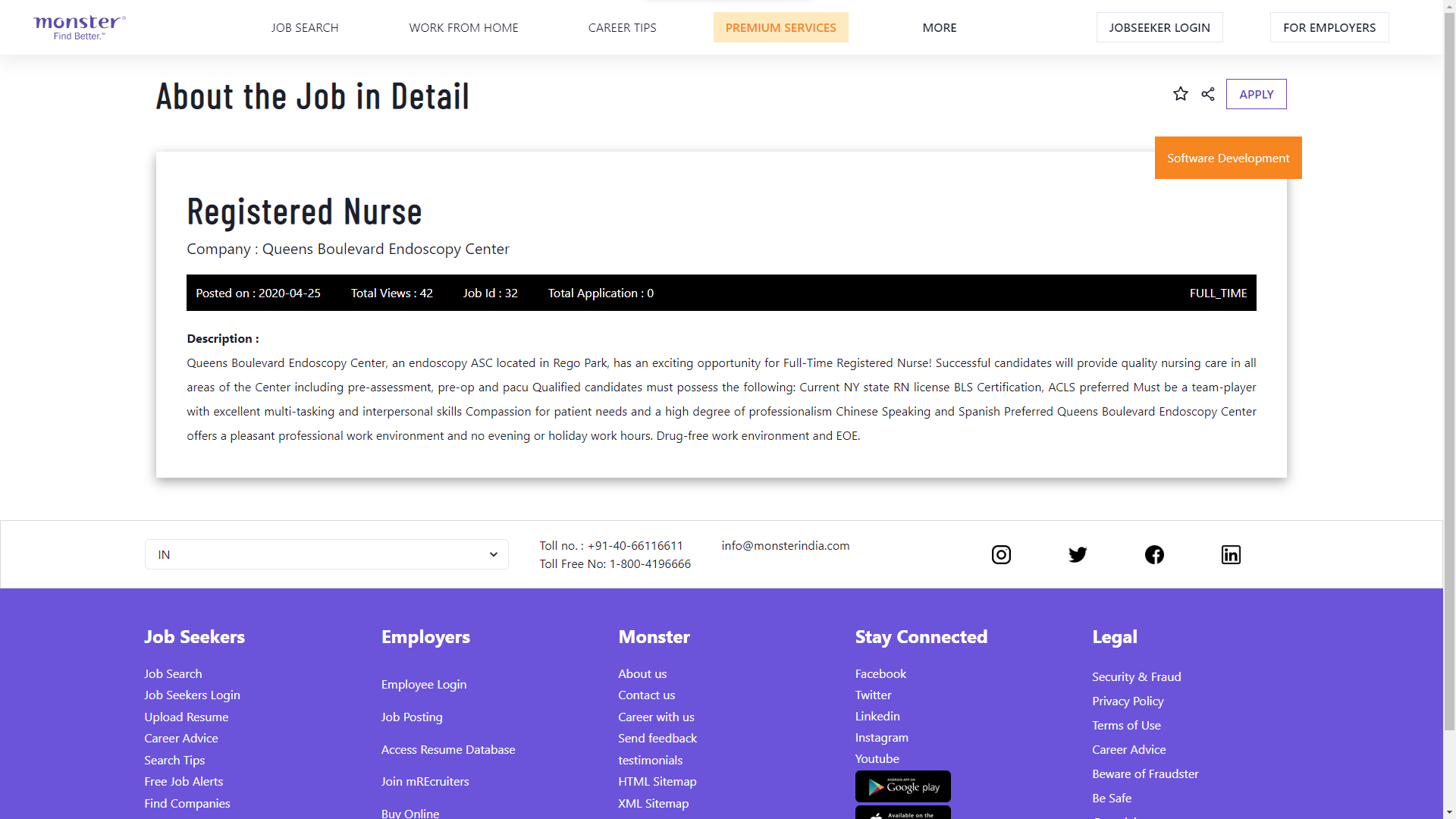The width and height of the screenshot is (1456, 819).
Task: Click the Monster logo in the header
Action: (x=78, y=27)
